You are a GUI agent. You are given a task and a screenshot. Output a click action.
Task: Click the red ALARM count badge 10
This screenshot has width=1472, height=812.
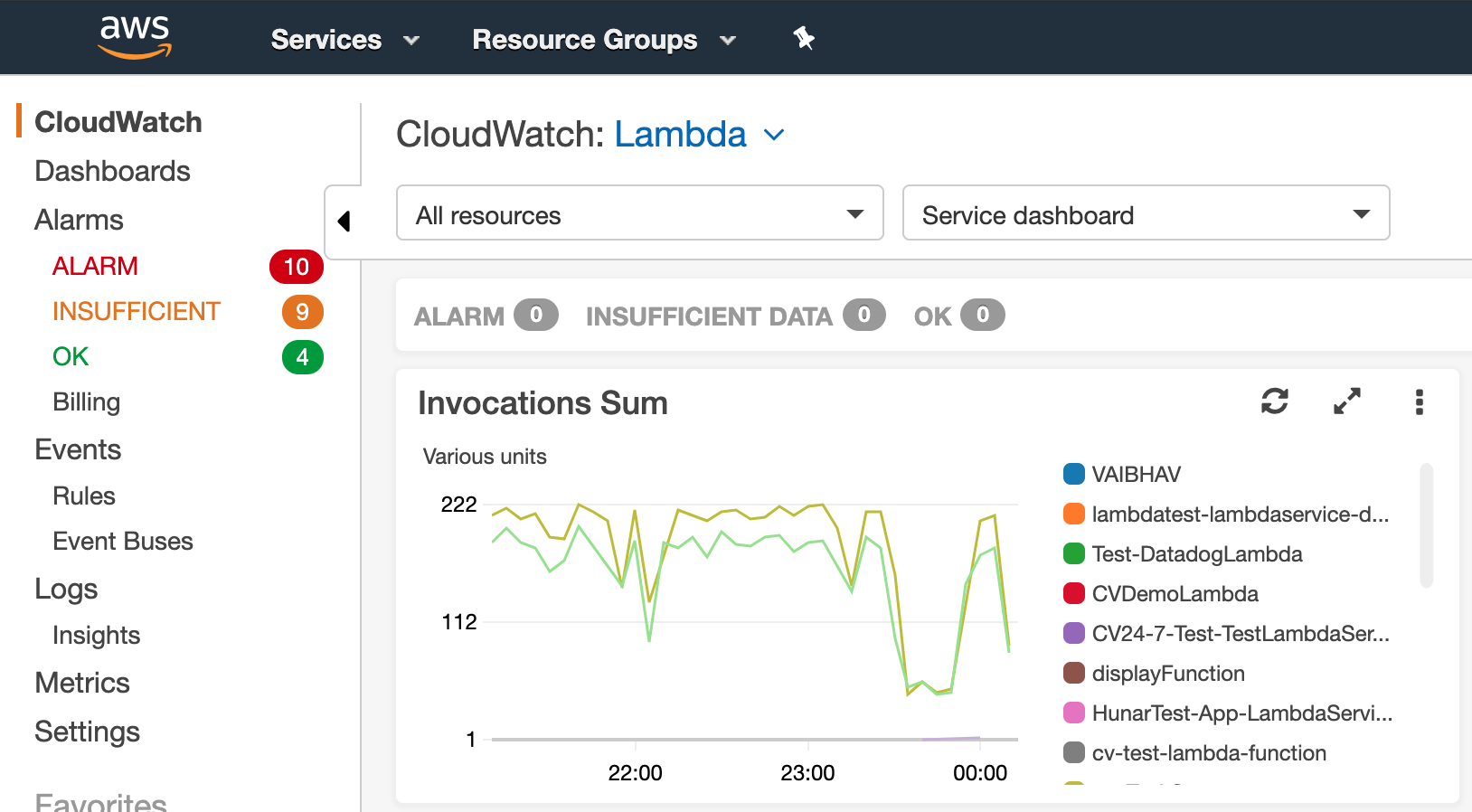297,267
